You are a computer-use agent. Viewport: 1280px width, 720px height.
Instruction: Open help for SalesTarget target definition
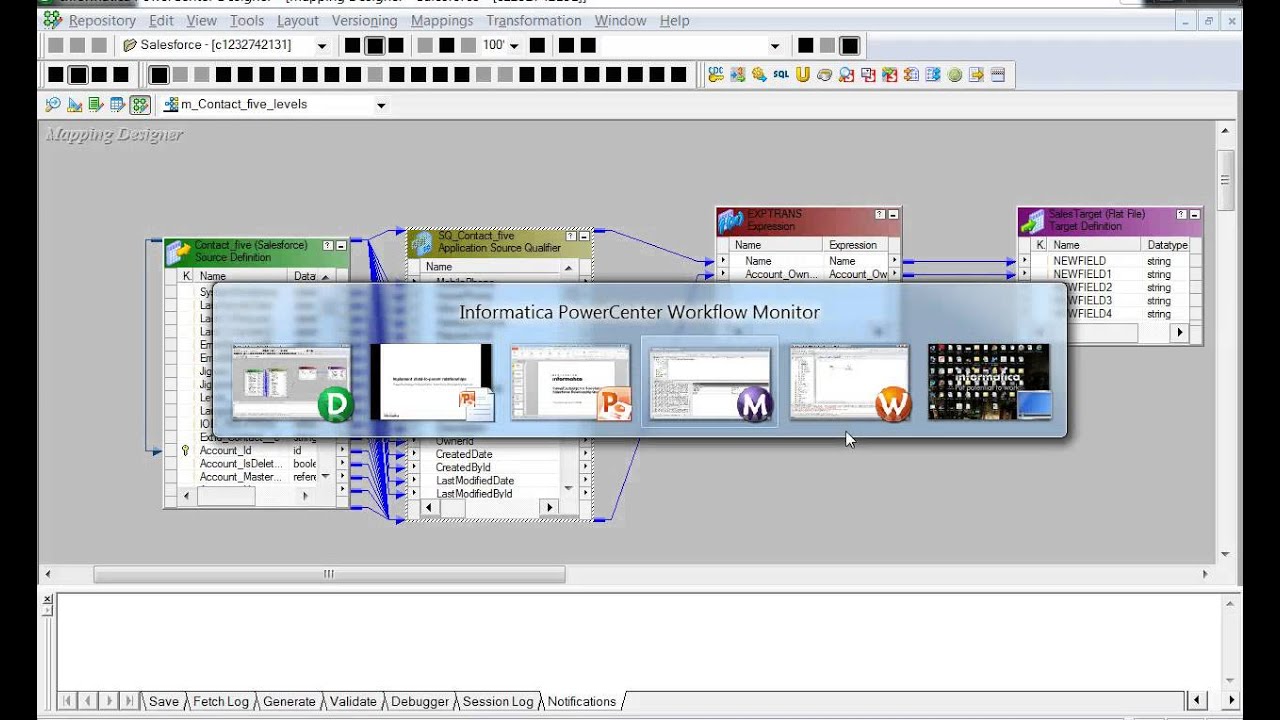point(1181,214)
